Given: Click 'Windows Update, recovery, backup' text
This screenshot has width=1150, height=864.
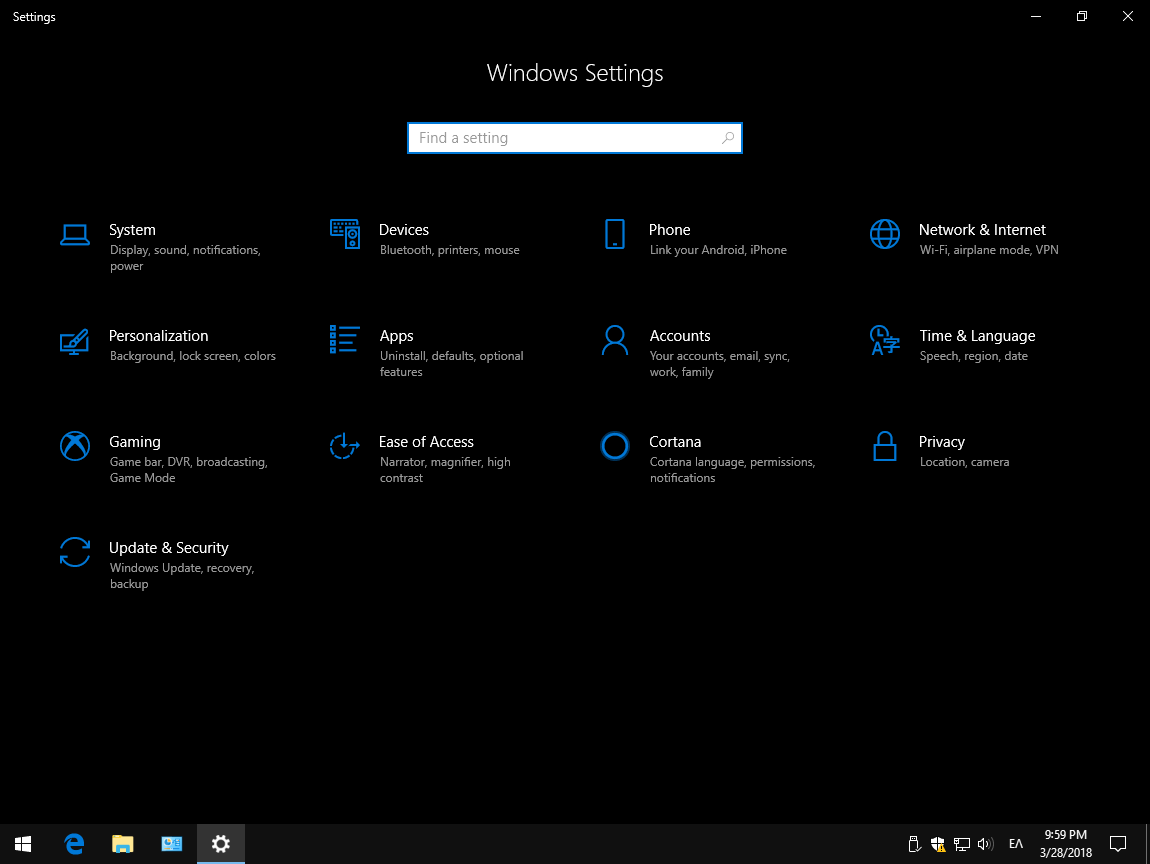Looking at the screenshot, I should (182, 576).
